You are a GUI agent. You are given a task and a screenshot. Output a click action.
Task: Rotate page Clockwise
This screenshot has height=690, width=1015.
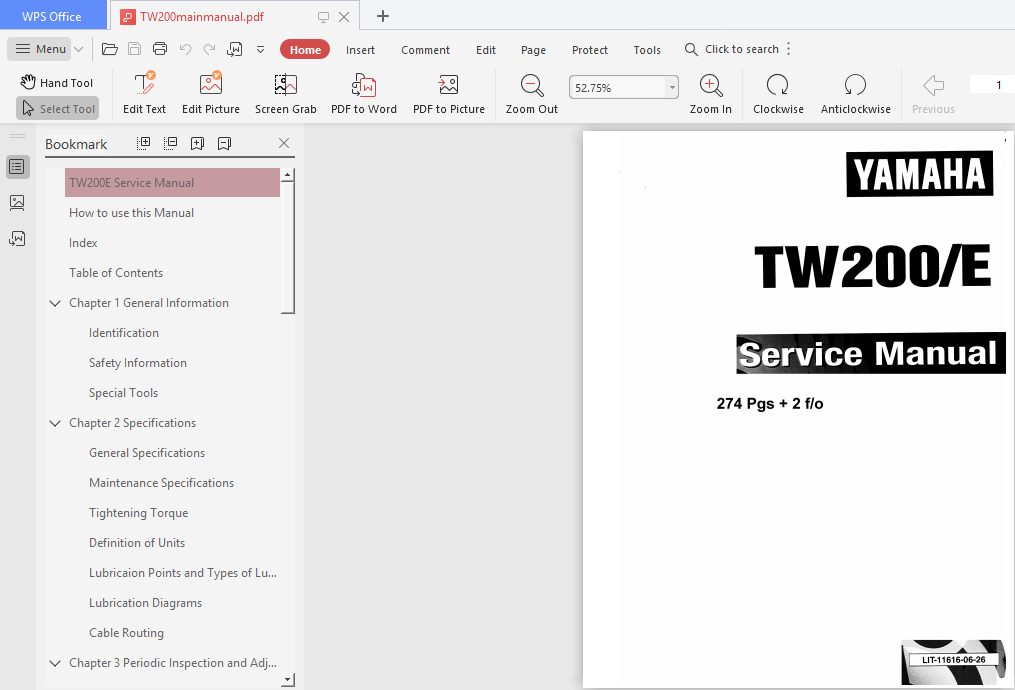pyautogui.click(x=778, y=93)
